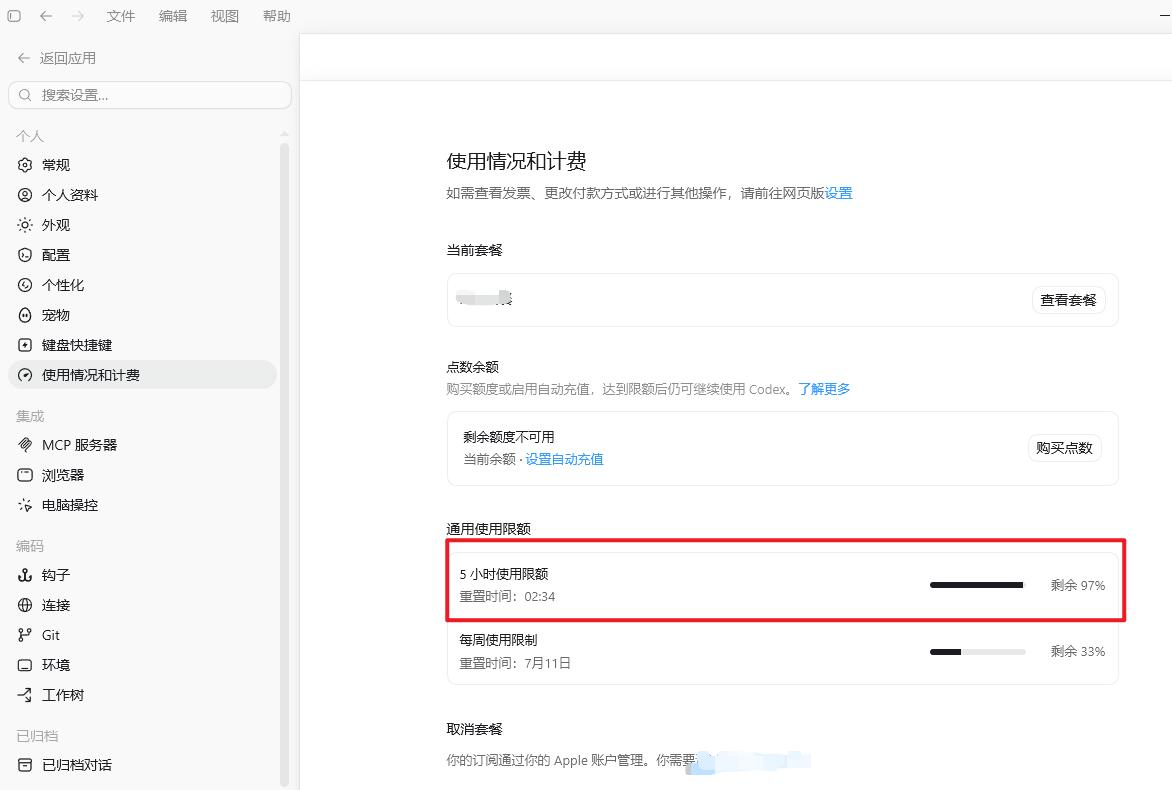Click the left arrow beside 返回应用

24,58
